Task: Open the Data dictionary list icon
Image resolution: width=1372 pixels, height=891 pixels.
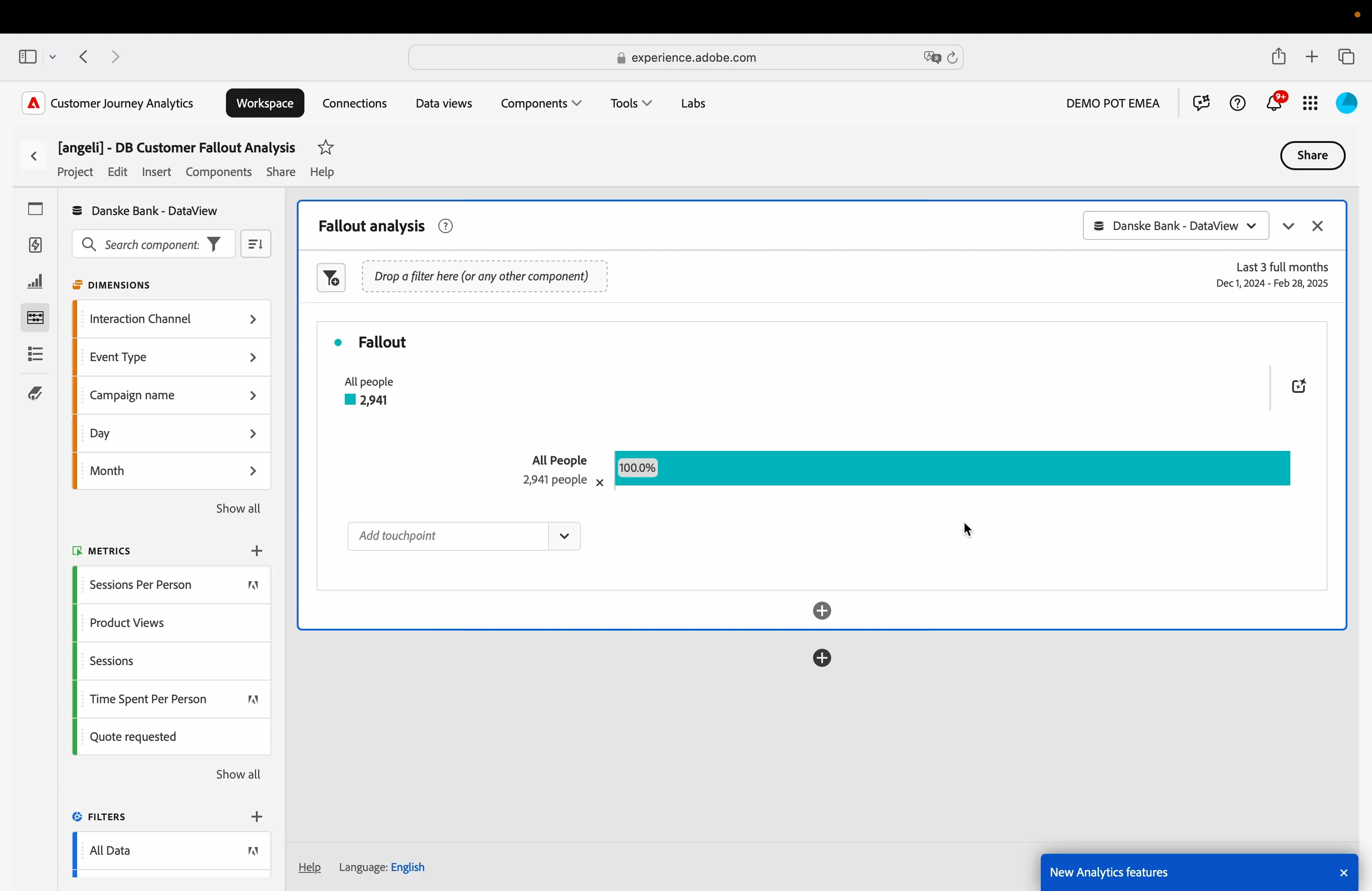Action: [35, 354]
